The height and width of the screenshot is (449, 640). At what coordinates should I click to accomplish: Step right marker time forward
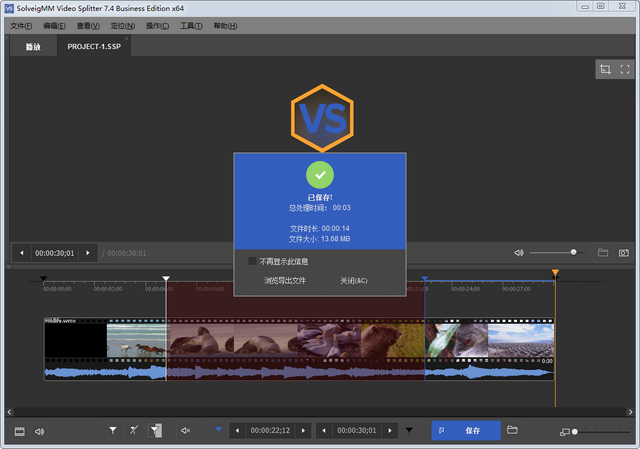[390, 430]
